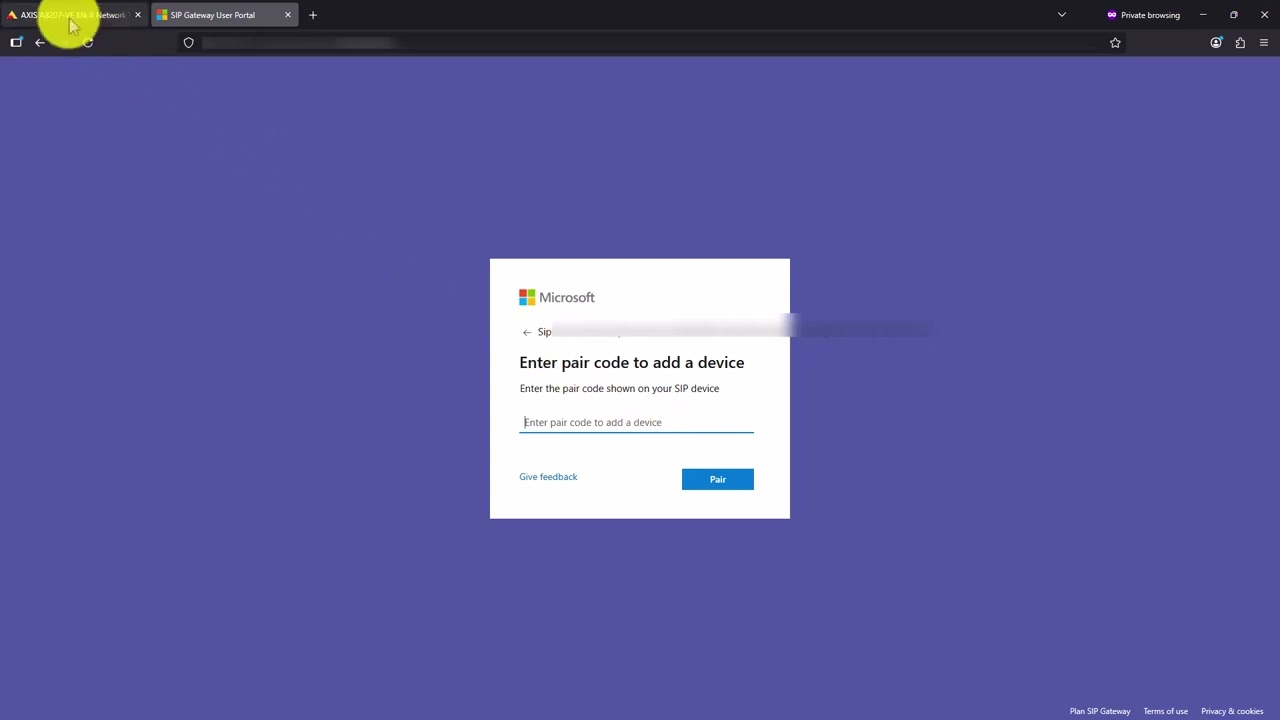Open a new browser tab
1280x720 pixels.
(x=313, y=15)
